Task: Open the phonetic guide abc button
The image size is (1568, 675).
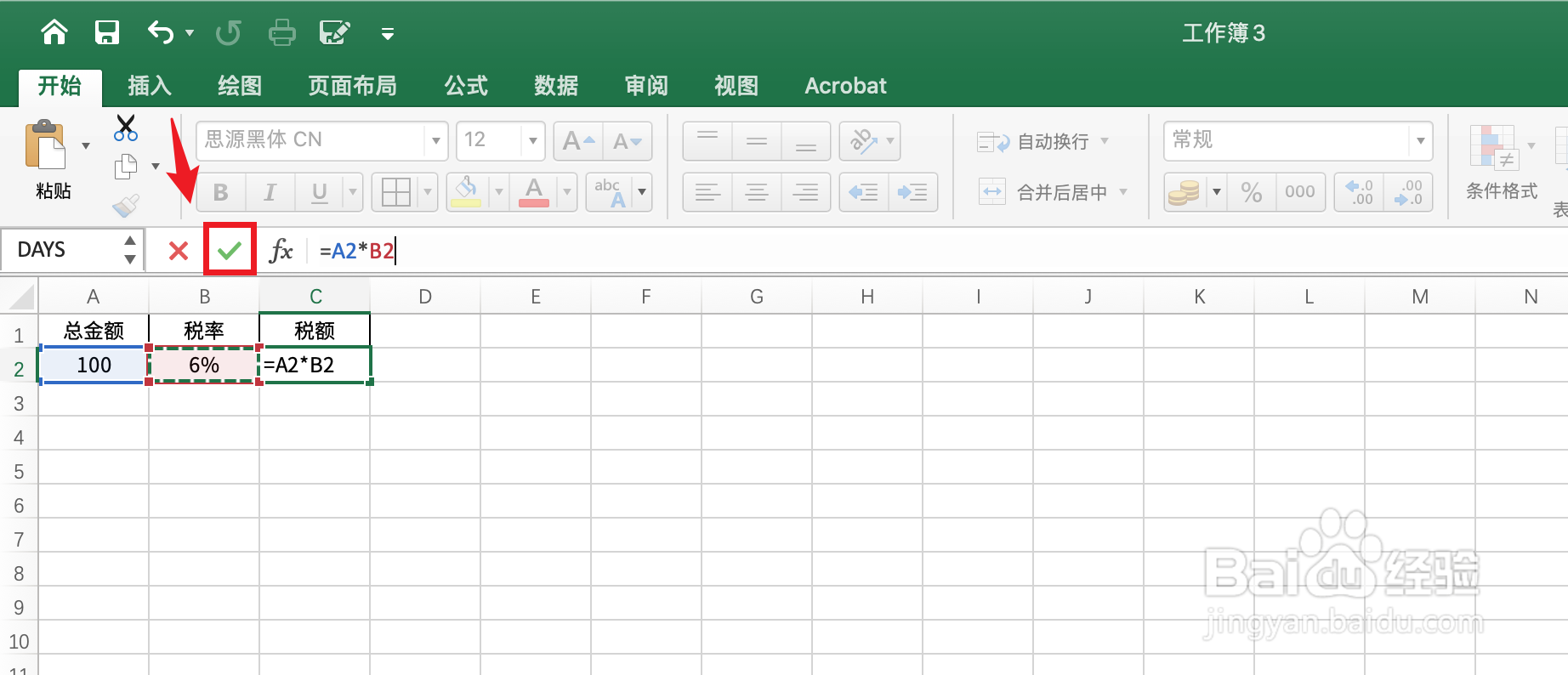Action: coord(610,192)
